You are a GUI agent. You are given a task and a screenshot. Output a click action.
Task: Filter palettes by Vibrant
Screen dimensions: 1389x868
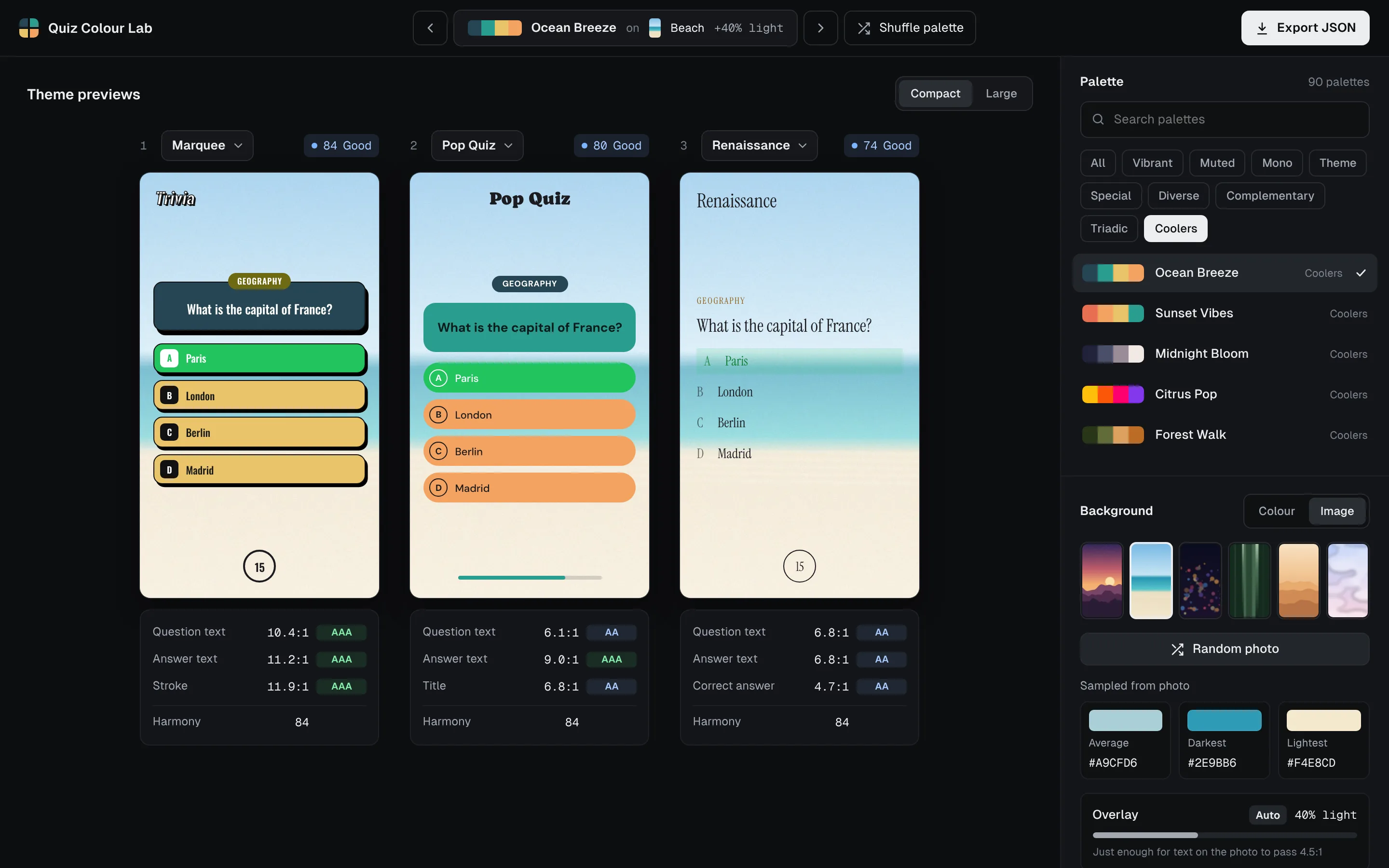1152,163
